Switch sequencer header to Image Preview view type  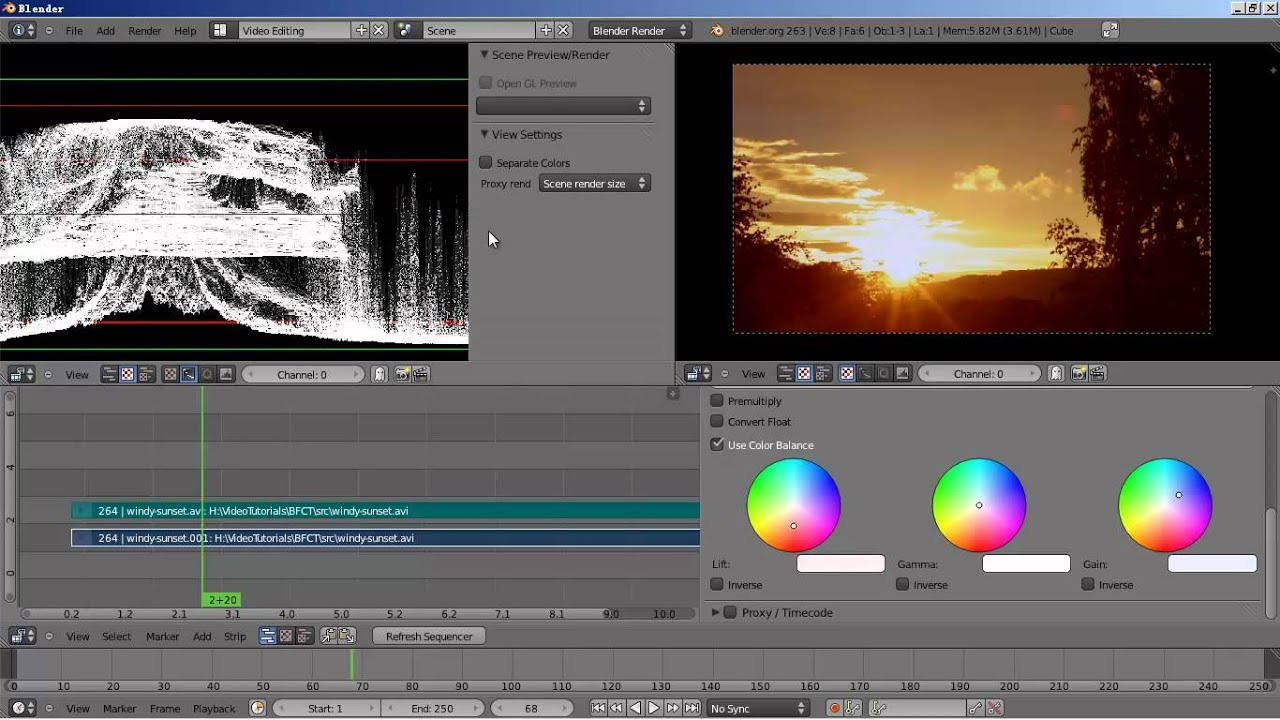coord(286,636)
